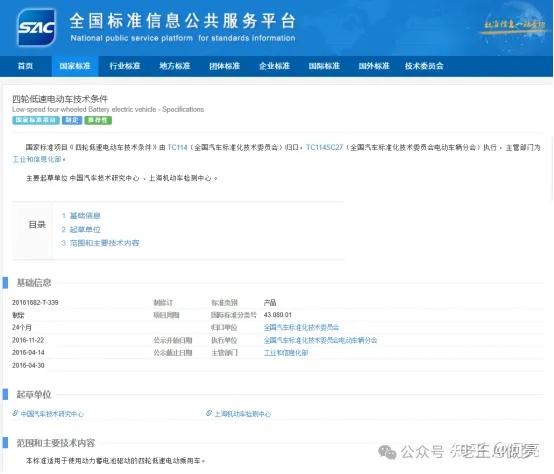This screenshot has width=554, height=474.
Task: Click the 基础信息 section heading
Action: [x=34, y=283]
